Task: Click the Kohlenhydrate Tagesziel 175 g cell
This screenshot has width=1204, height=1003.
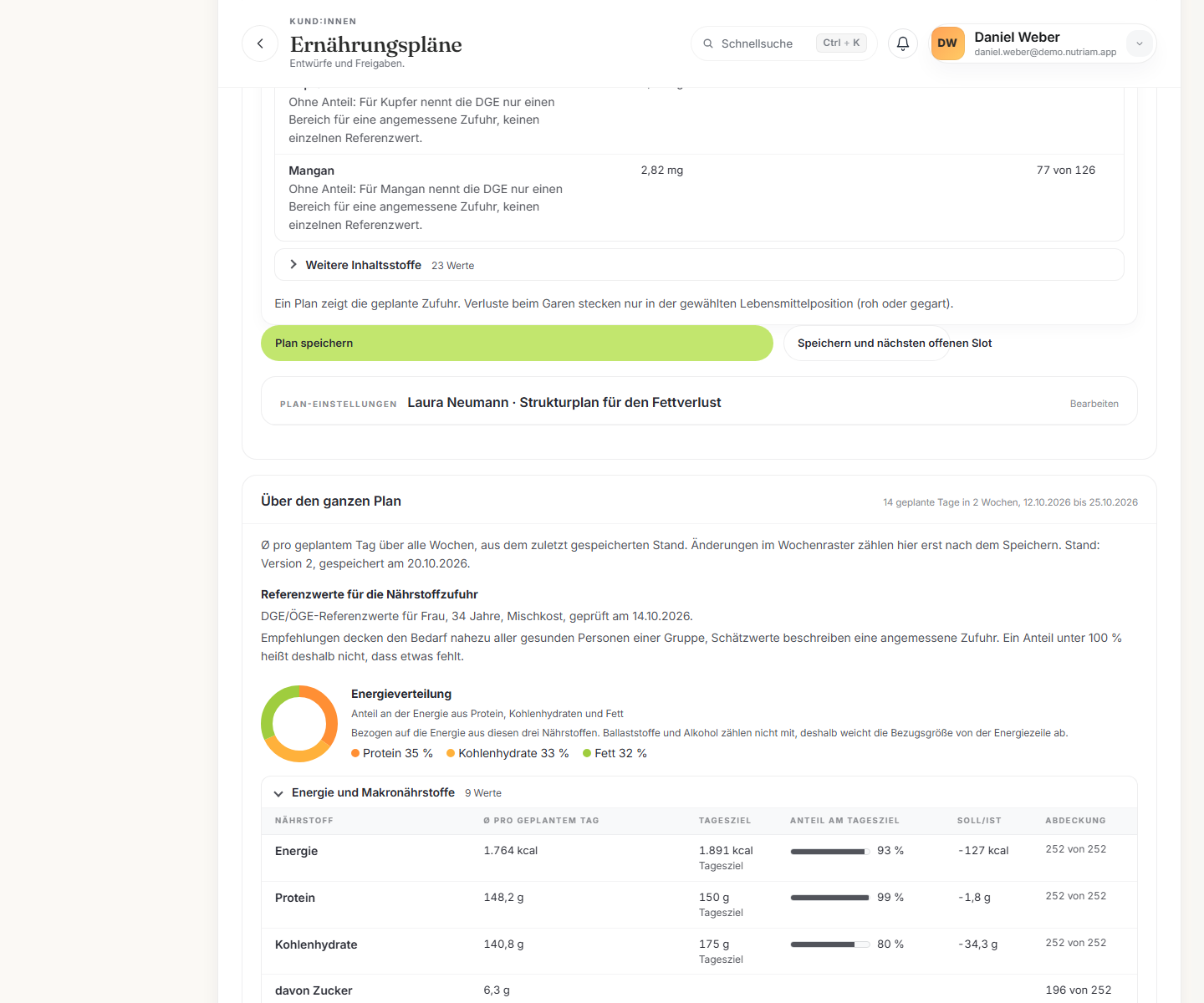Action: point(714,944)
